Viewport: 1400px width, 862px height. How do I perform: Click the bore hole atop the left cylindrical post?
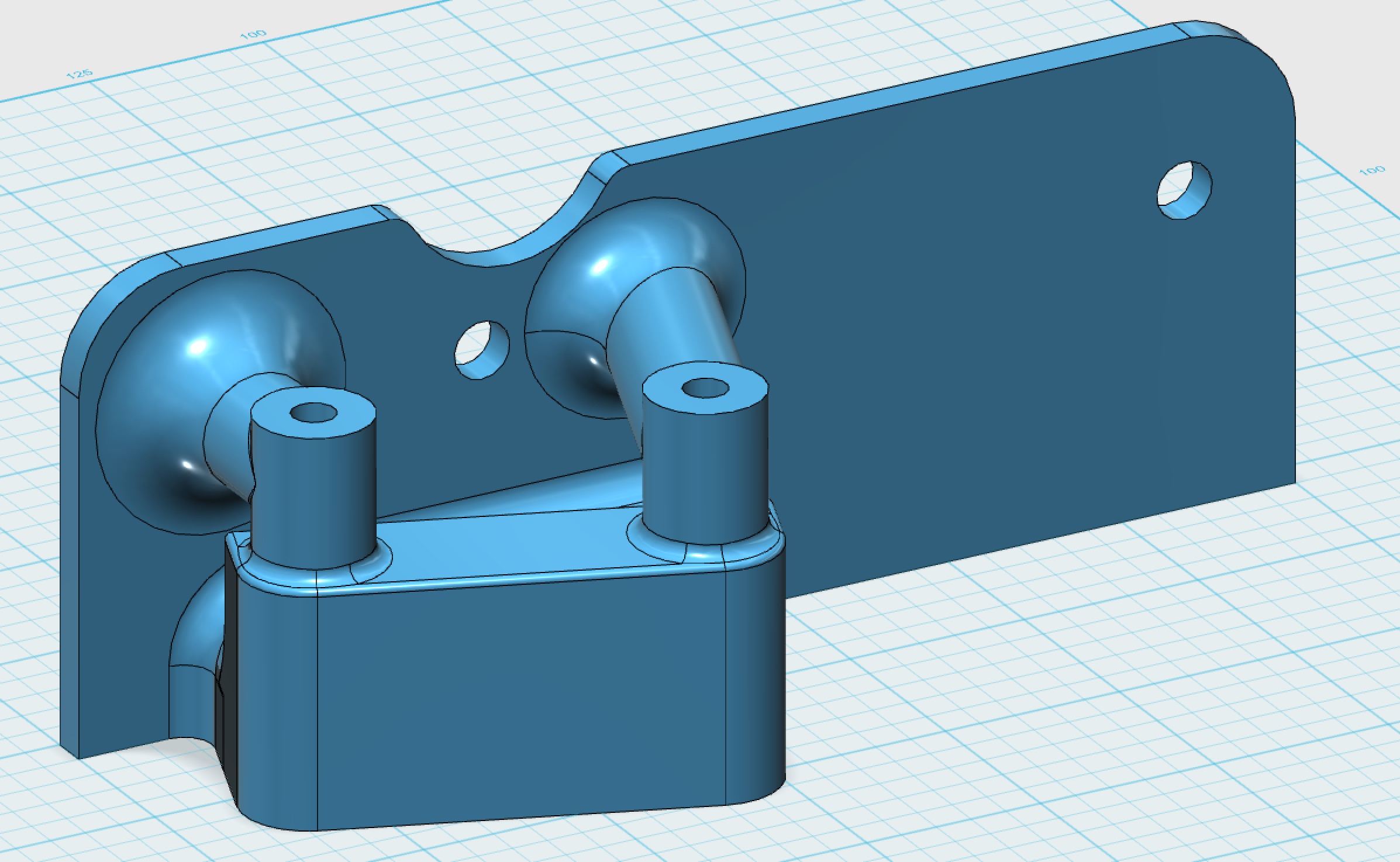click(314, 413)
